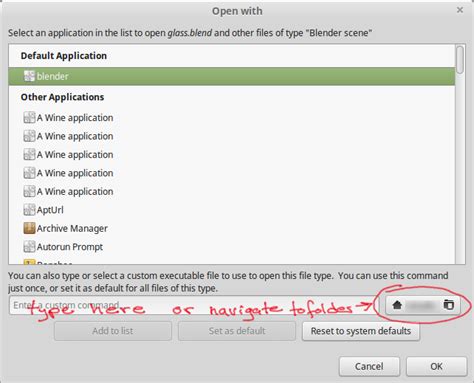
Task: Cancel the Open with dialog
Action: pos(369,367)
